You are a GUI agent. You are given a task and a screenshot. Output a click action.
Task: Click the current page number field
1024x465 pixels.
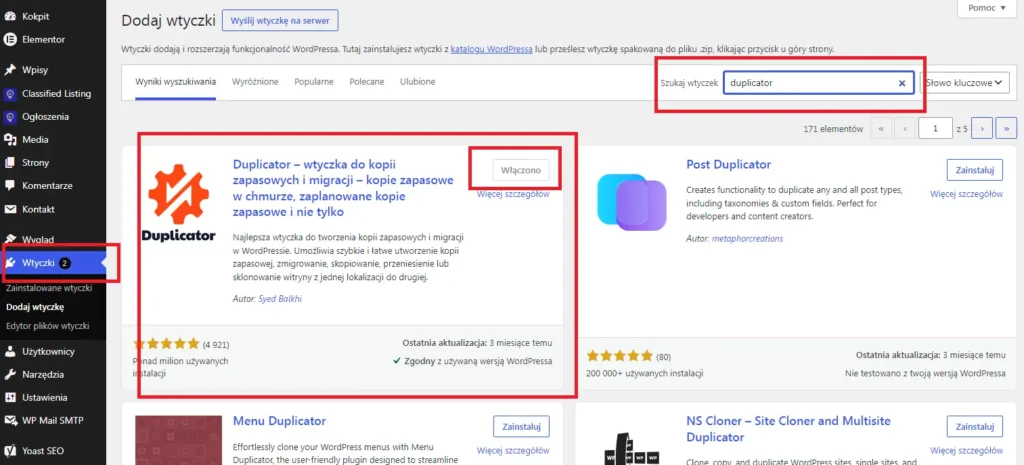pyautogui.click(x=935, y=129)
